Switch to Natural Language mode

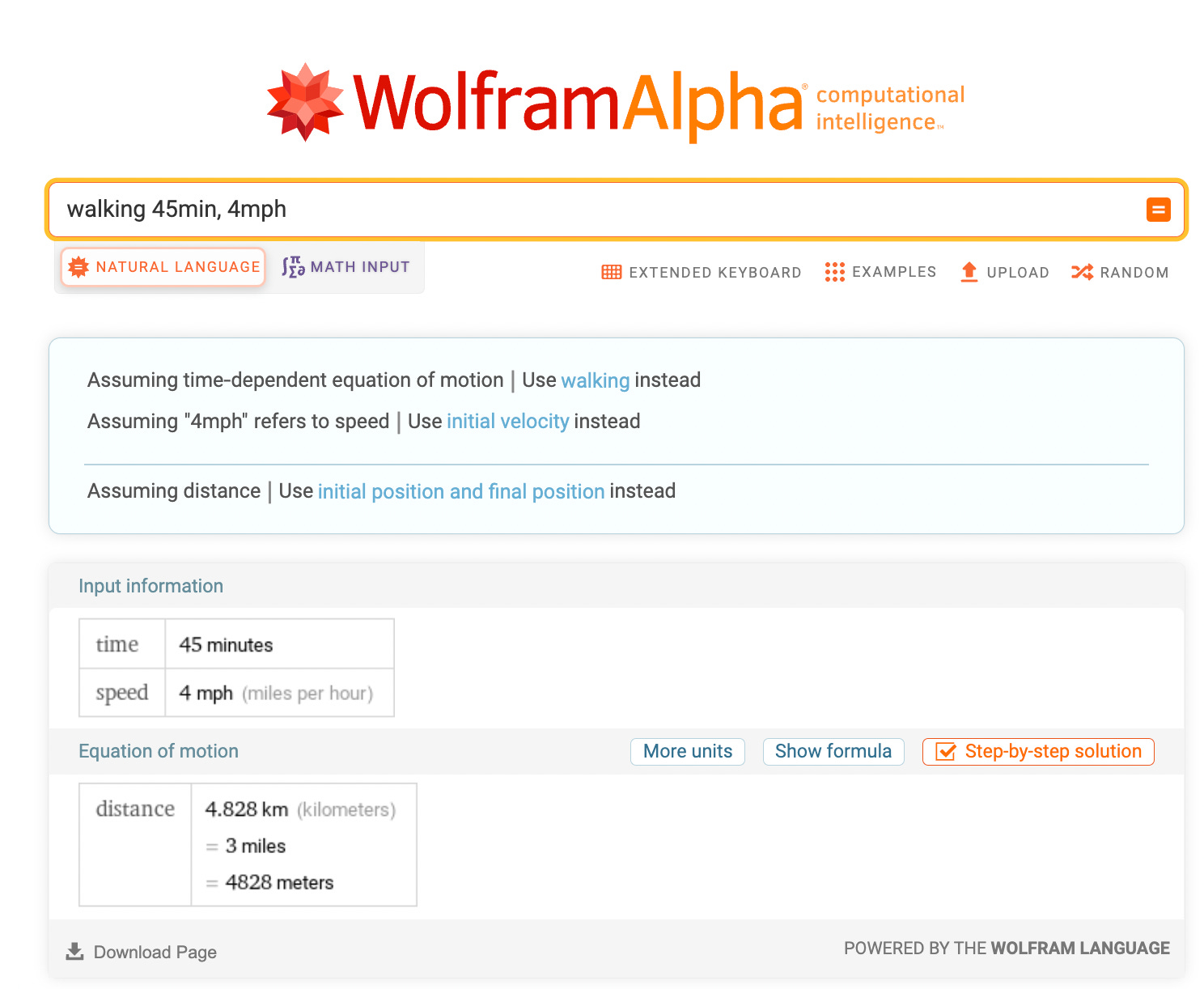pos(163,267)
